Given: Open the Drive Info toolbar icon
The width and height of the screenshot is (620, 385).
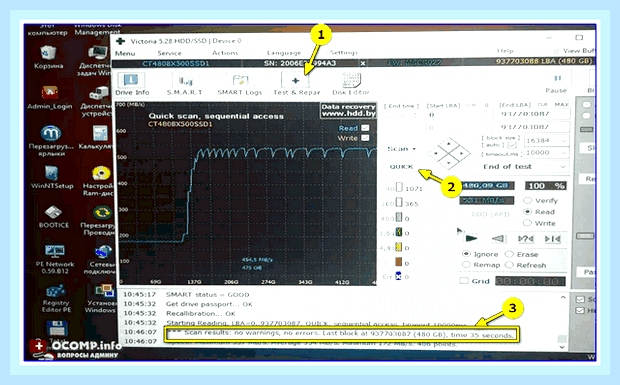Looking at the screenshot, I should tap(132, 85).
